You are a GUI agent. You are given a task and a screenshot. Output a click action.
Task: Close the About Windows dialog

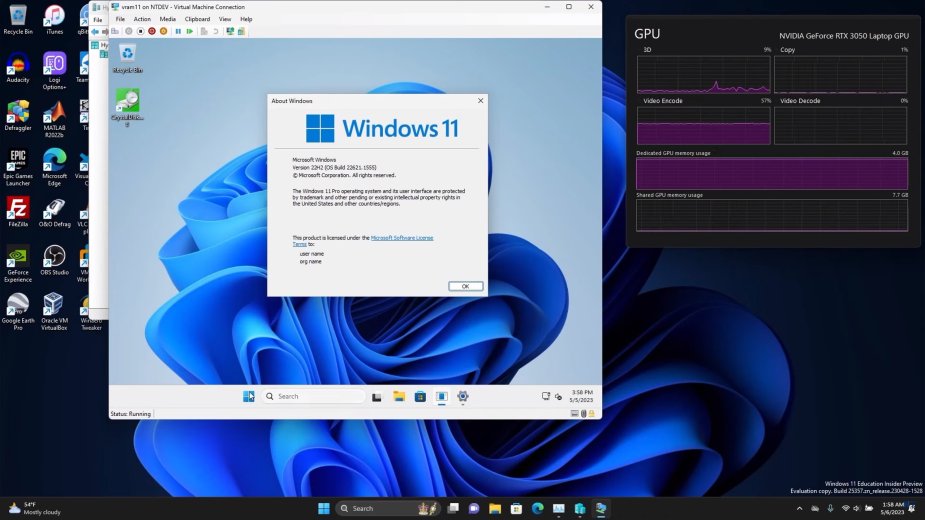tap(480, 100)
